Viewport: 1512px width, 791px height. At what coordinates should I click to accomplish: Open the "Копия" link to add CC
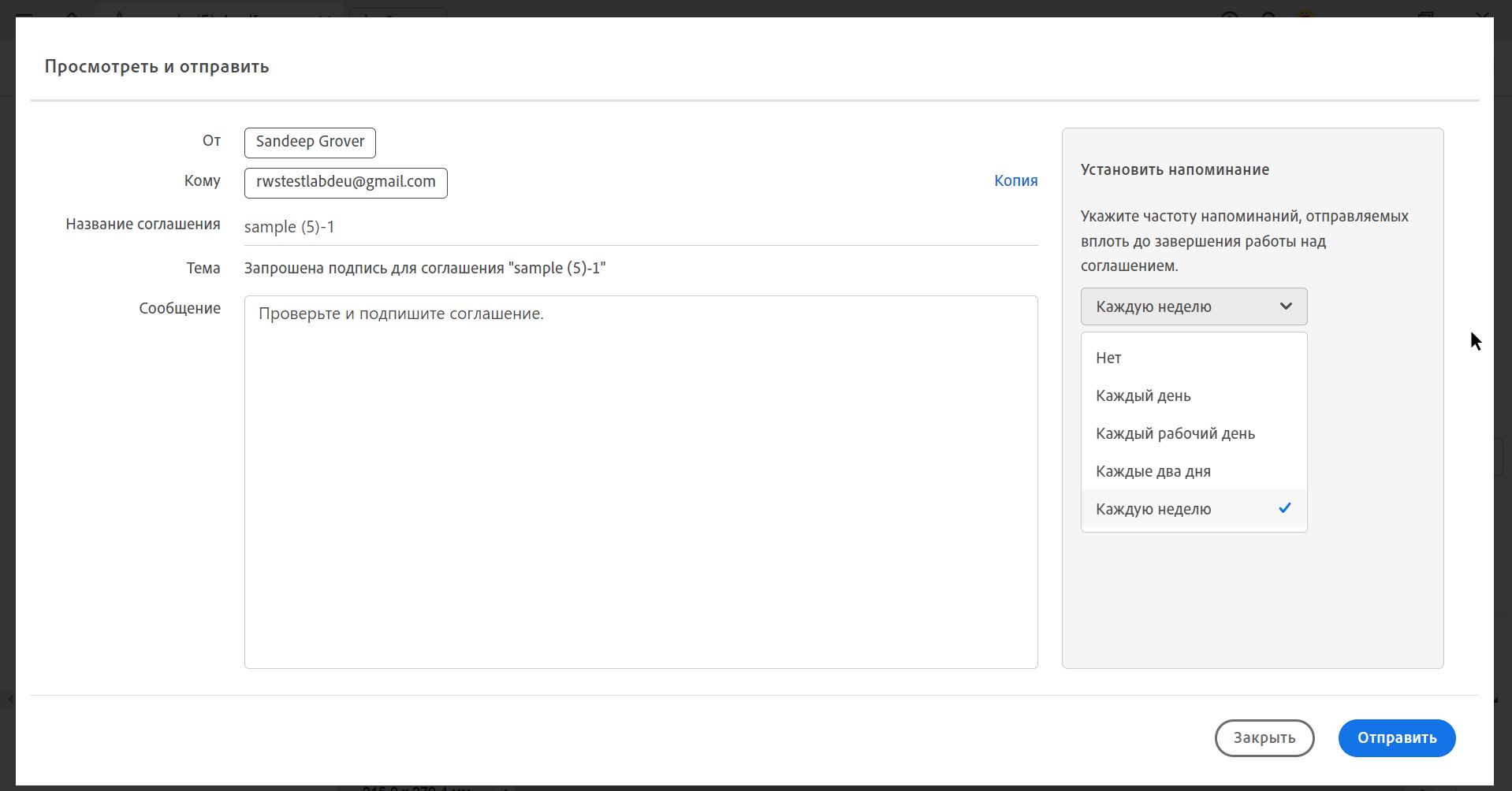coord(1015,180)
